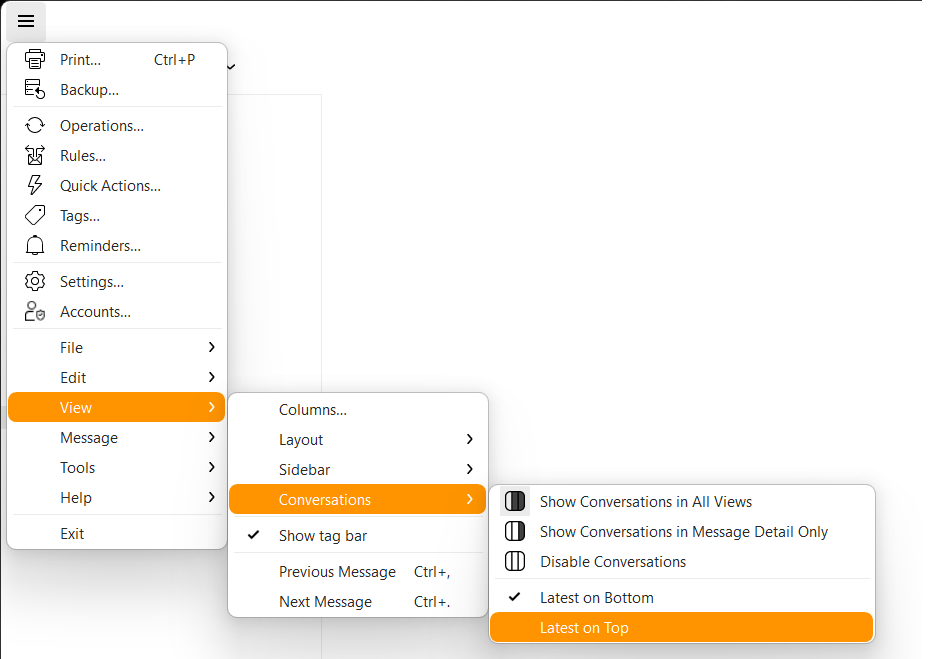Choose Show Conversations in All Views
The image size is (942, 659).
coord(682,502)
